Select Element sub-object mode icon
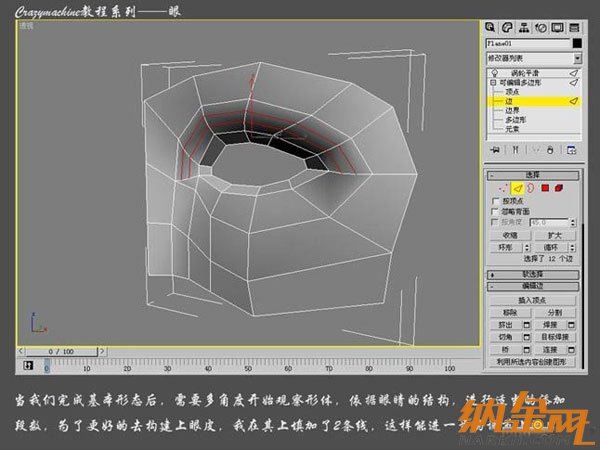The height and width of the screenshot is (450, 600). 560,187
